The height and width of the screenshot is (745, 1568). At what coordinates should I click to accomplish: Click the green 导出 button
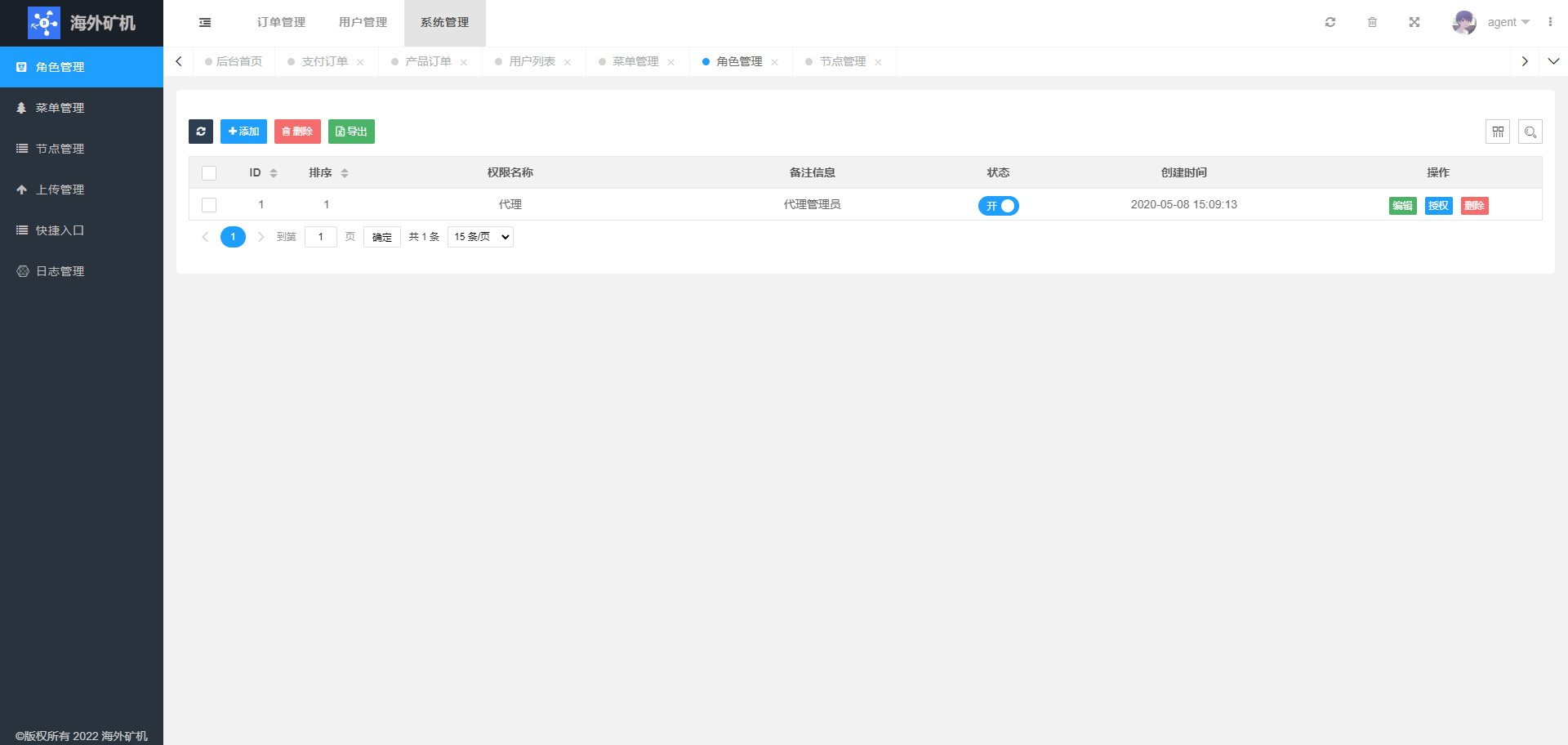click(x=351, y=132)
